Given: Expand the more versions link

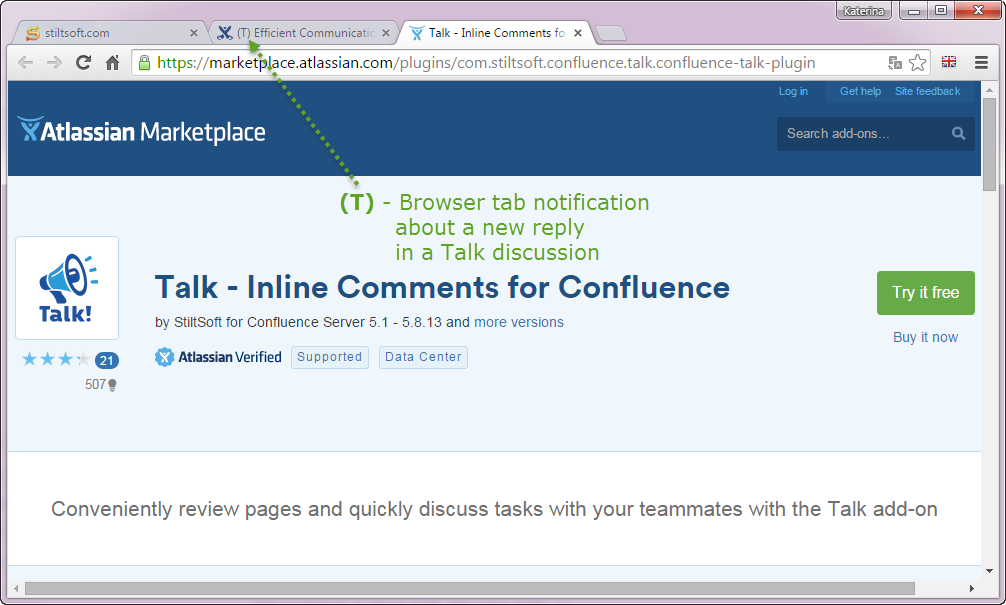Looking at the screenshot, I should [518, 322].
